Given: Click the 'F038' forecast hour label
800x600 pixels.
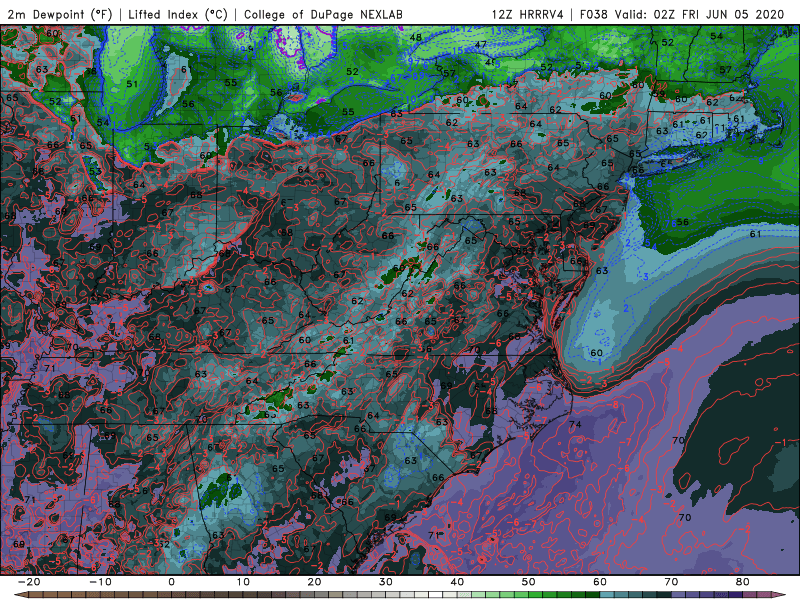Looking at the screenshot, I should tap(593, 14).
